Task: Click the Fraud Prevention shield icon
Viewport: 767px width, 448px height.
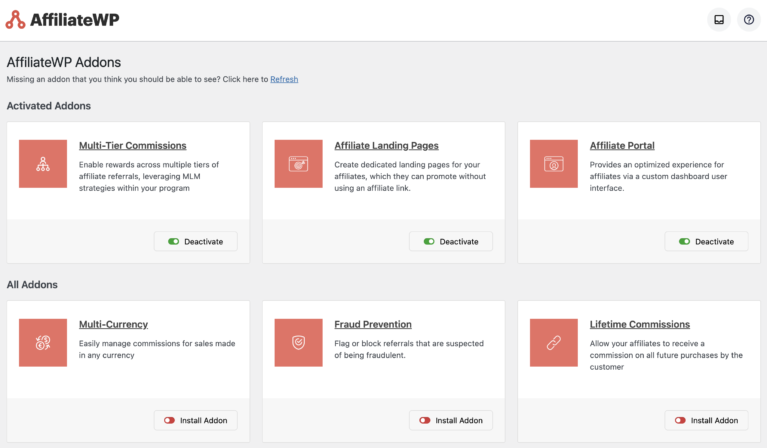Action: [298, 343]
